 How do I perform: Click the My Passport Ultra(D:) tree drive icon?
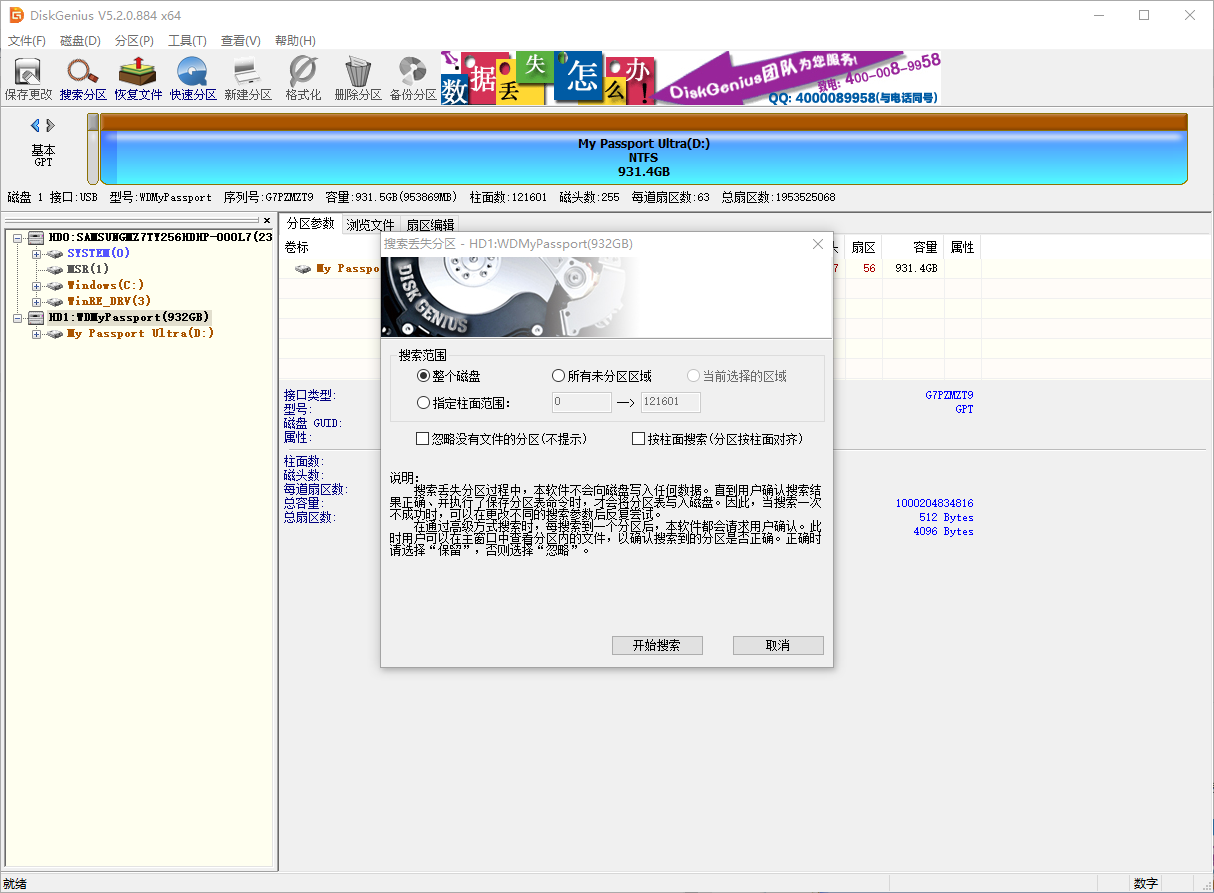pyautogui.click(x=55, y=333)
